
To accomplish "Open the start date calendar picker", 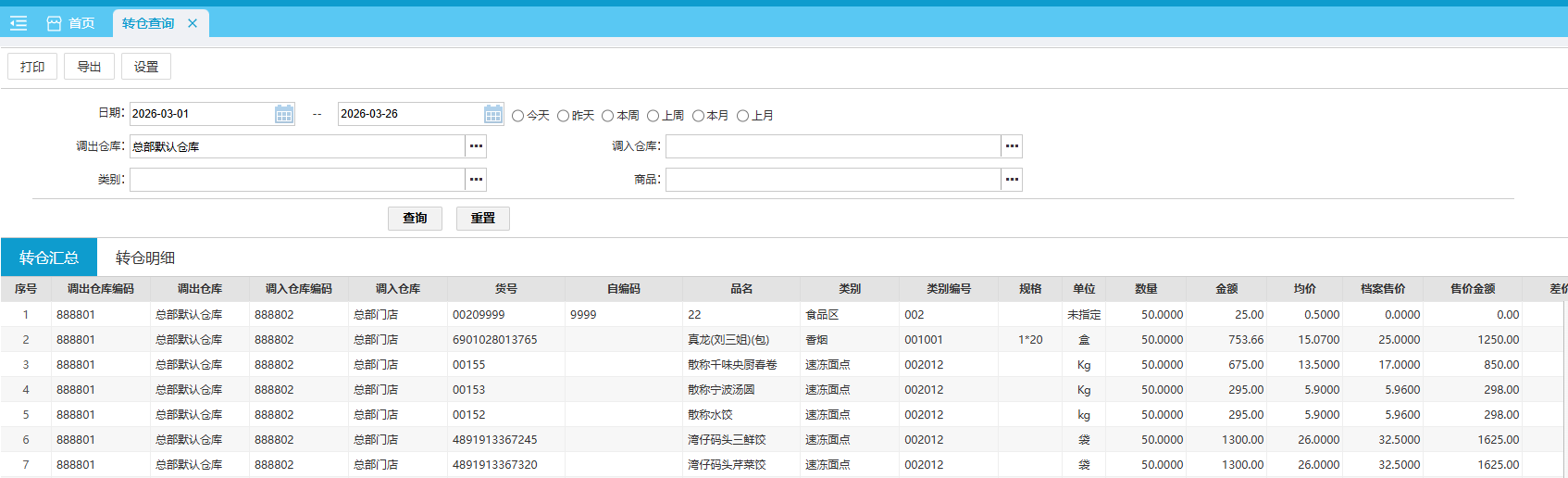I will click(284, 114).
